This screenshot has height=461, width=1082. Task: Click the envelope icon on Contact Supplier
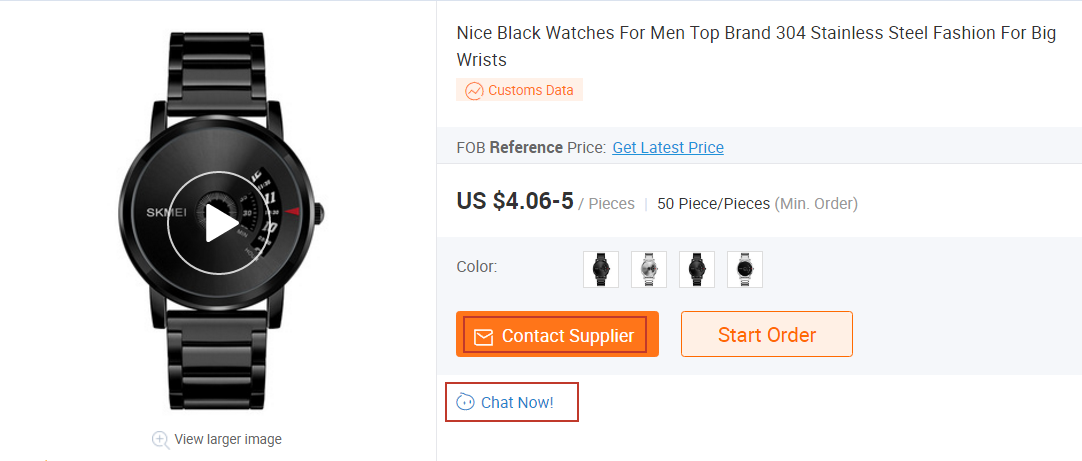pos(483,337)
